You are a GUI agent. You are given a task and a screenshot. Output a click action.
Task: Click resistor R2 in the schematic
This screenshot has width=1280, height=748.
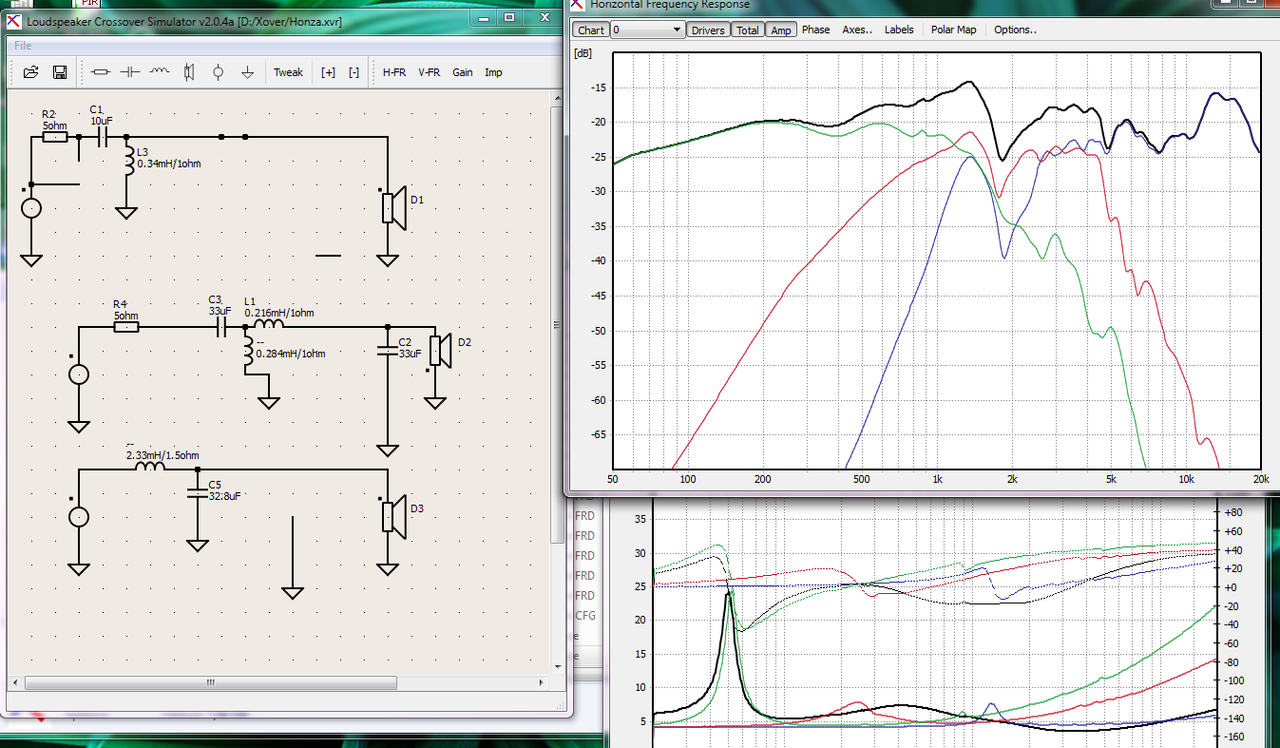click(x=55, y=136)
